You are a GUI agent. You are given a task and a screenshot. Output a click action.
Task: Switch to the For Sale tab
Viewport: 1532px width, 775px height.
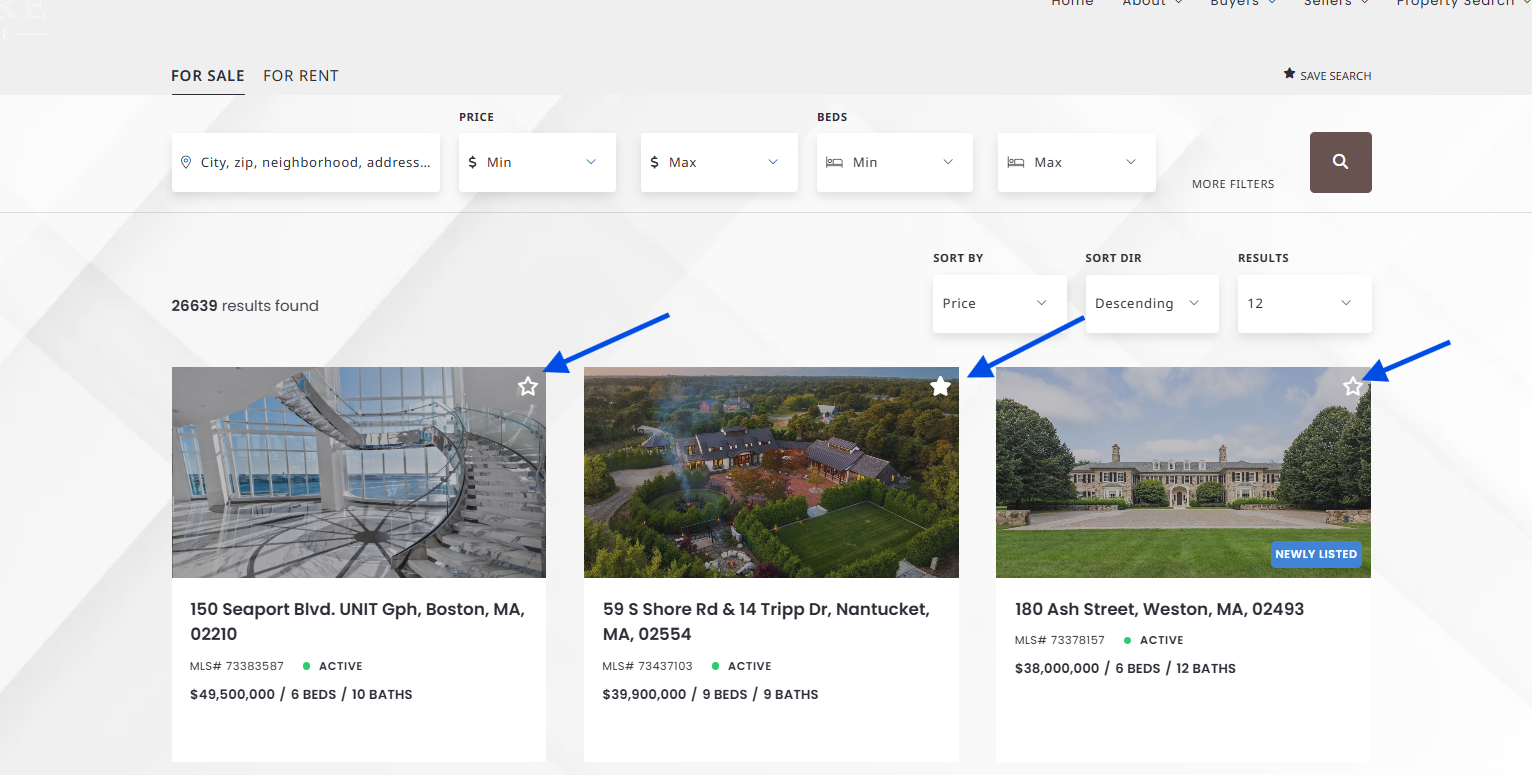208,76
